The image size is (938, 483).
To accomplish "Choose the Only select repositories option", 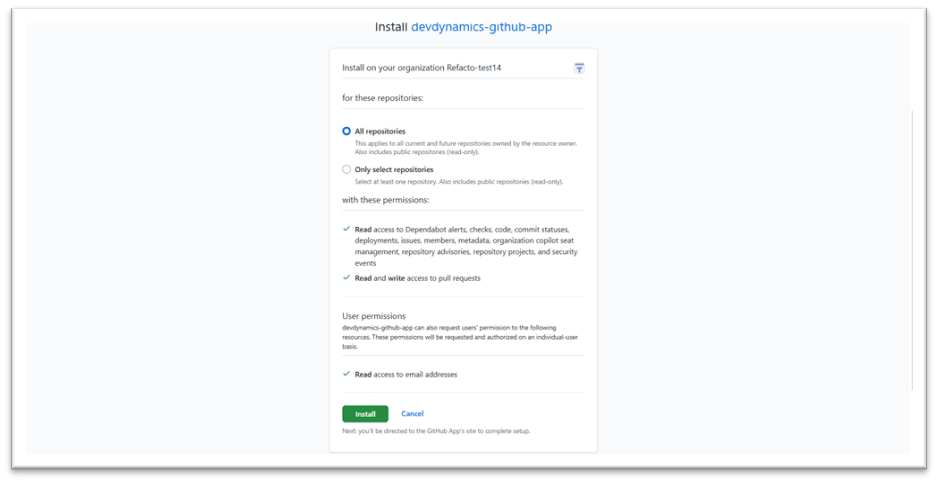I will click(346, 169).
